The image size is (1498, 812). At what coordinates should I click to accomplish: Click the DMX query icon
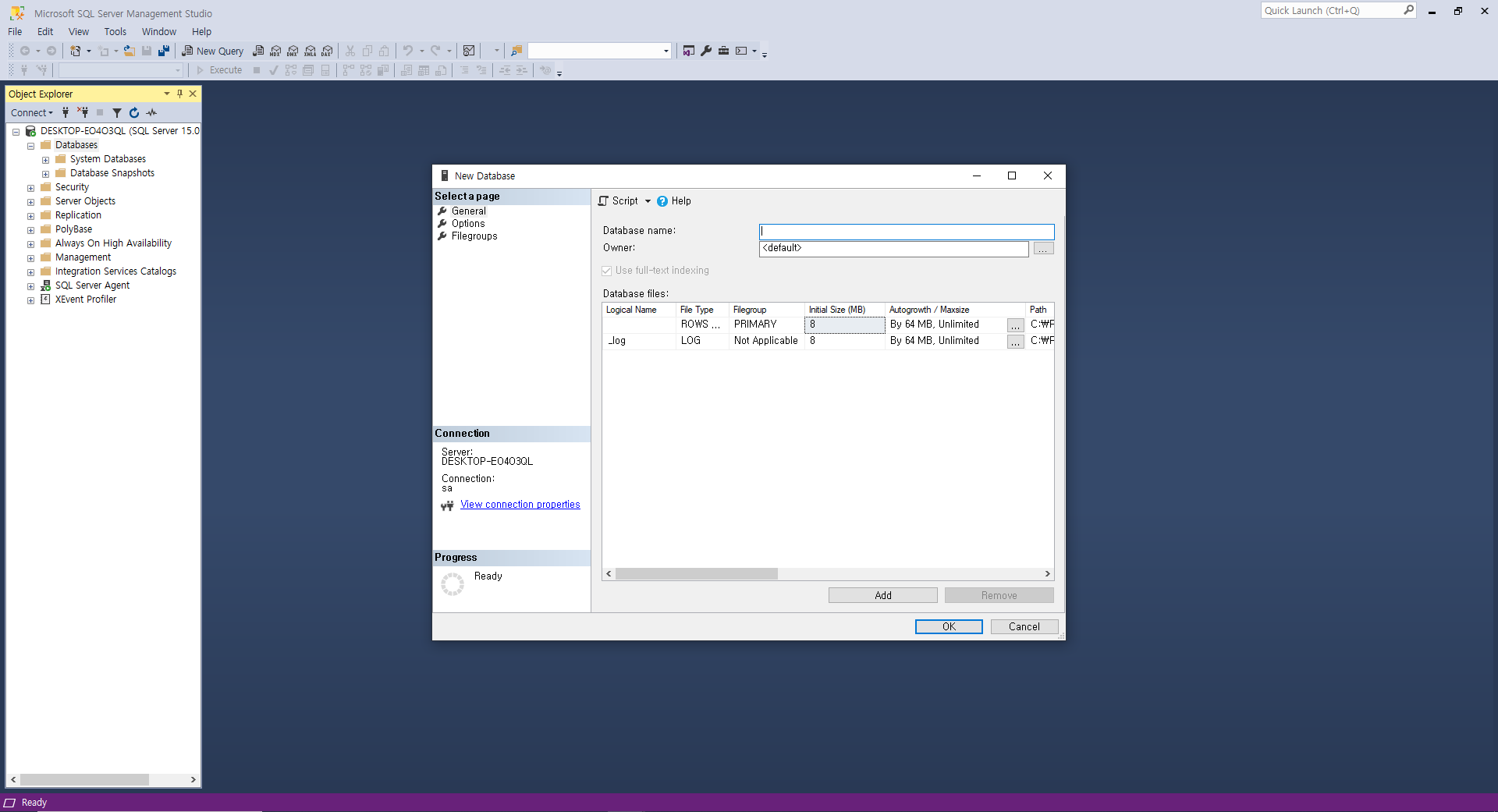[x=293, y=51]
